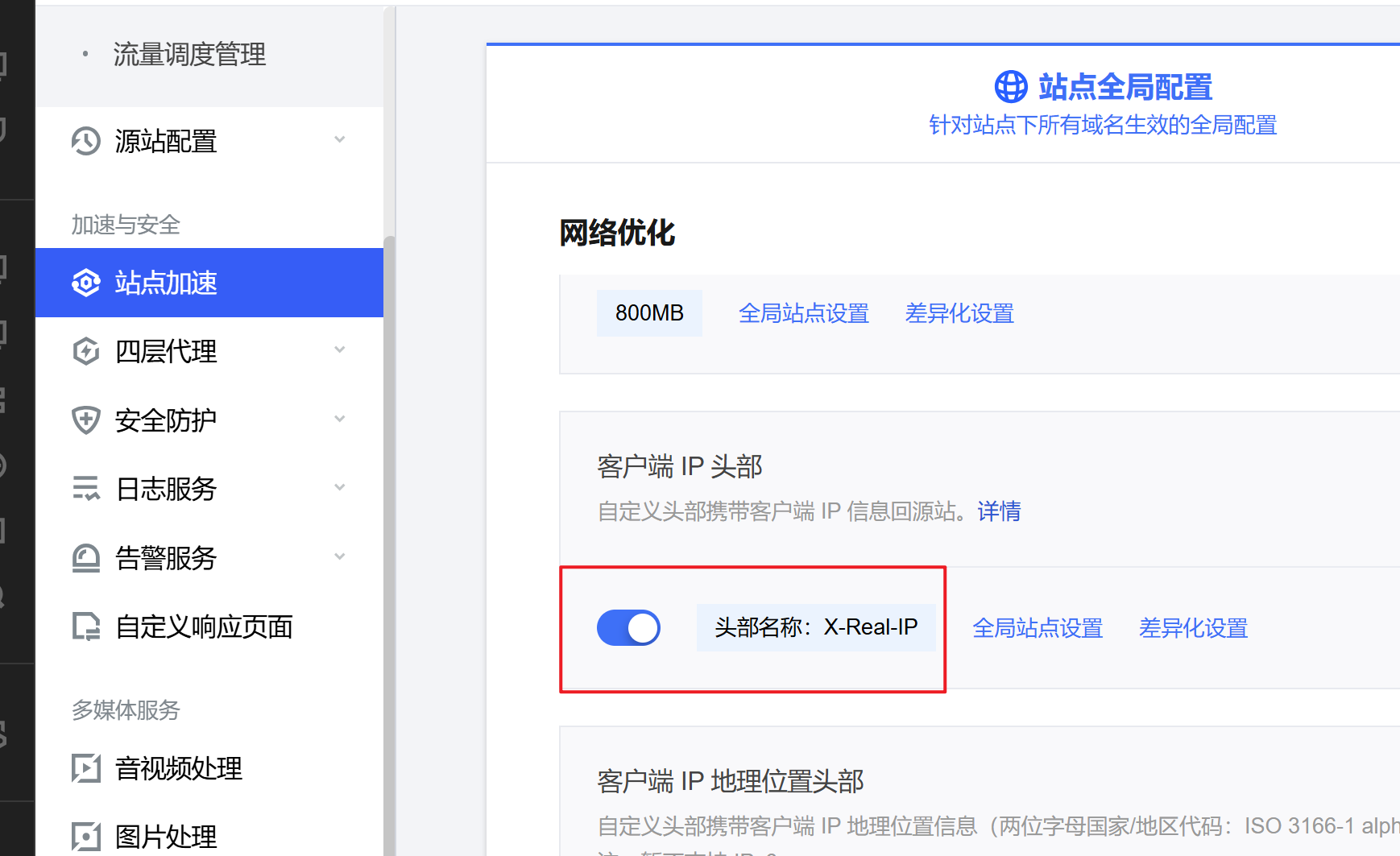Select 站点加速 in the sidebar
1400x856 pixels.
click(x=166, y=283)
